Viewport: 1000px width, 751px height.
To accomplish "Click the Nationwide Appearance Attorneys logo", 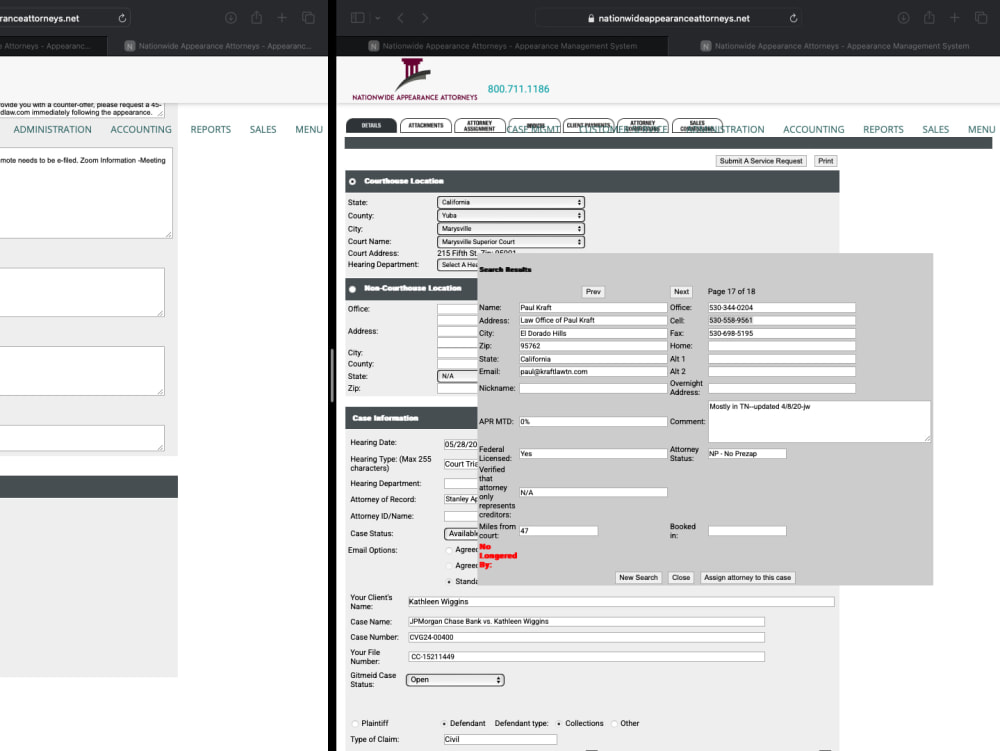I will click(415, 80).
